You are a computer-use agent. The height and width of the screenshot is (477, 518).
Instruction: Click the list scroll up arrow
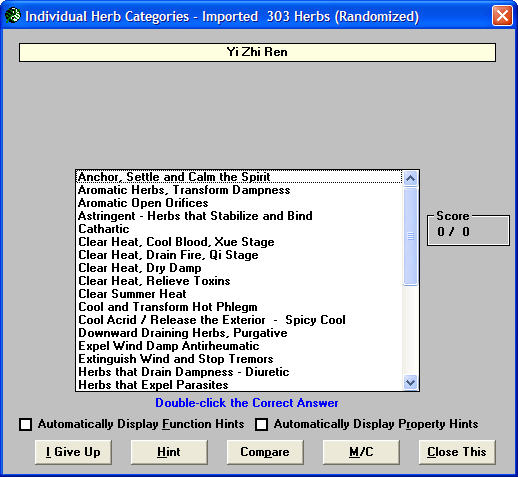point(410,179)
